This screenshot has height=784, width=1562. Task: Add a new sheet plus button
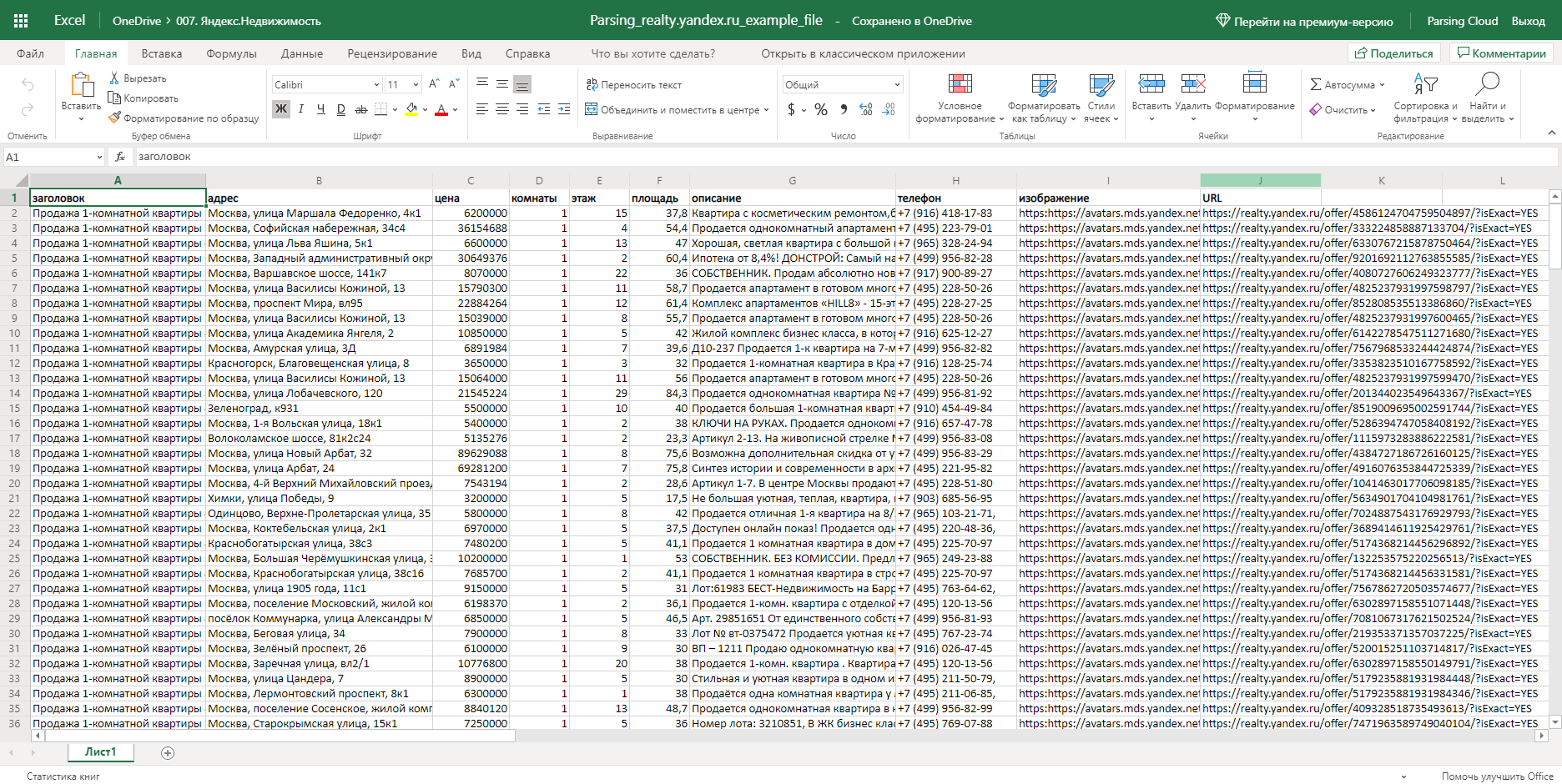point(168,753)
